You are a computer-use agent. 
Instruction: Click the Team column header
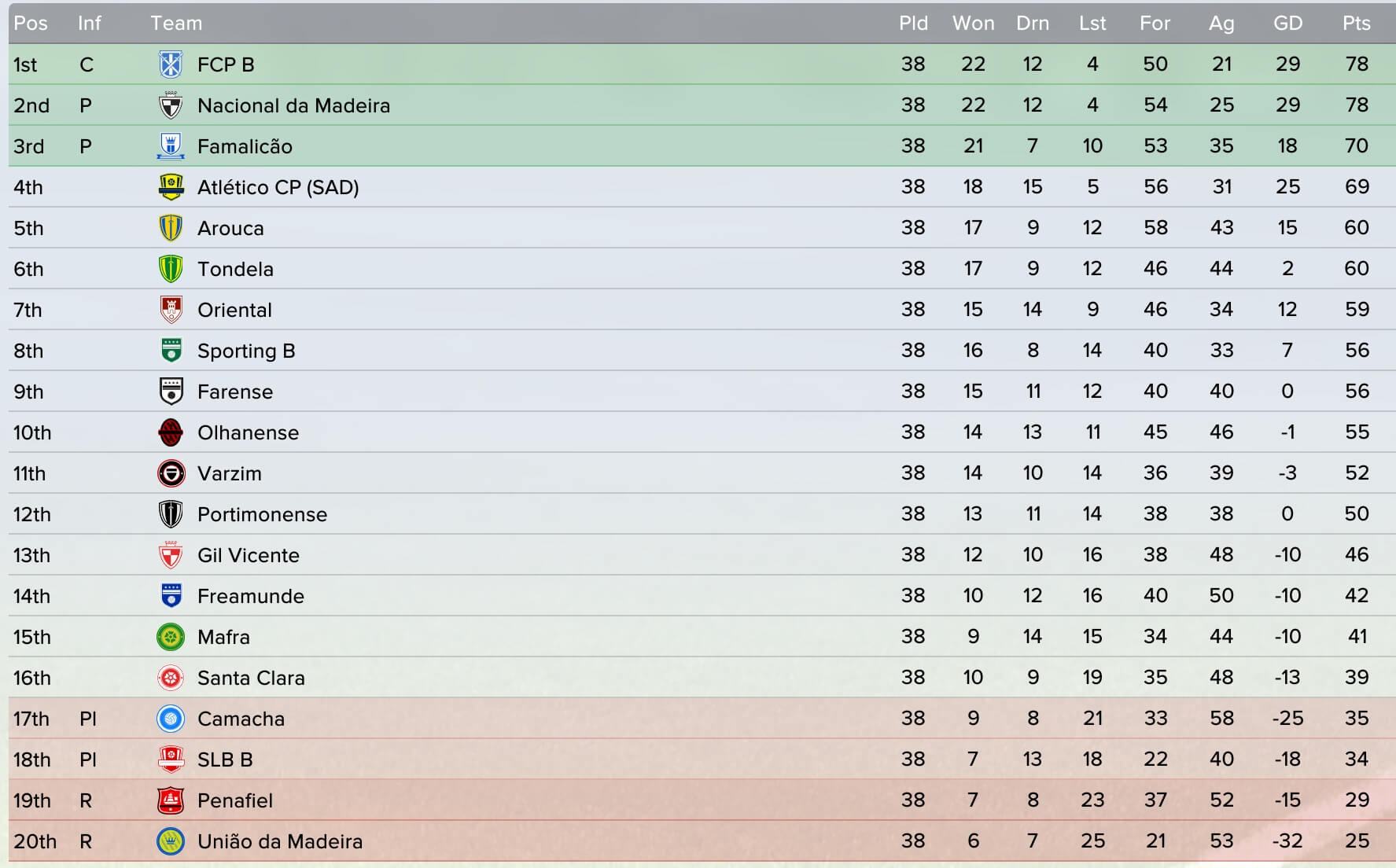tap(176, 24)
